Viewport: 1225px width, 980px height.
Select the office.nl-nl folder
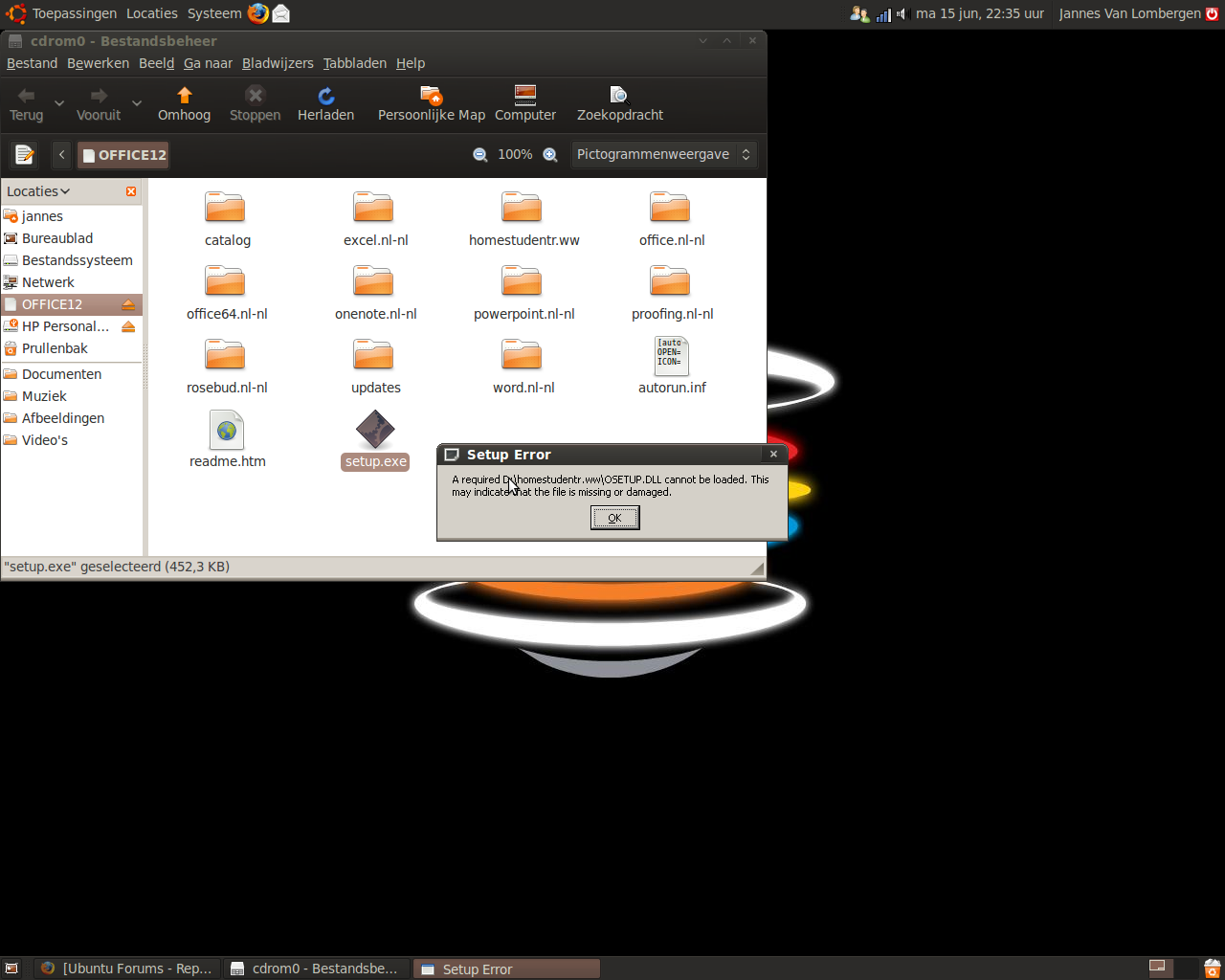tap(671, 207)
